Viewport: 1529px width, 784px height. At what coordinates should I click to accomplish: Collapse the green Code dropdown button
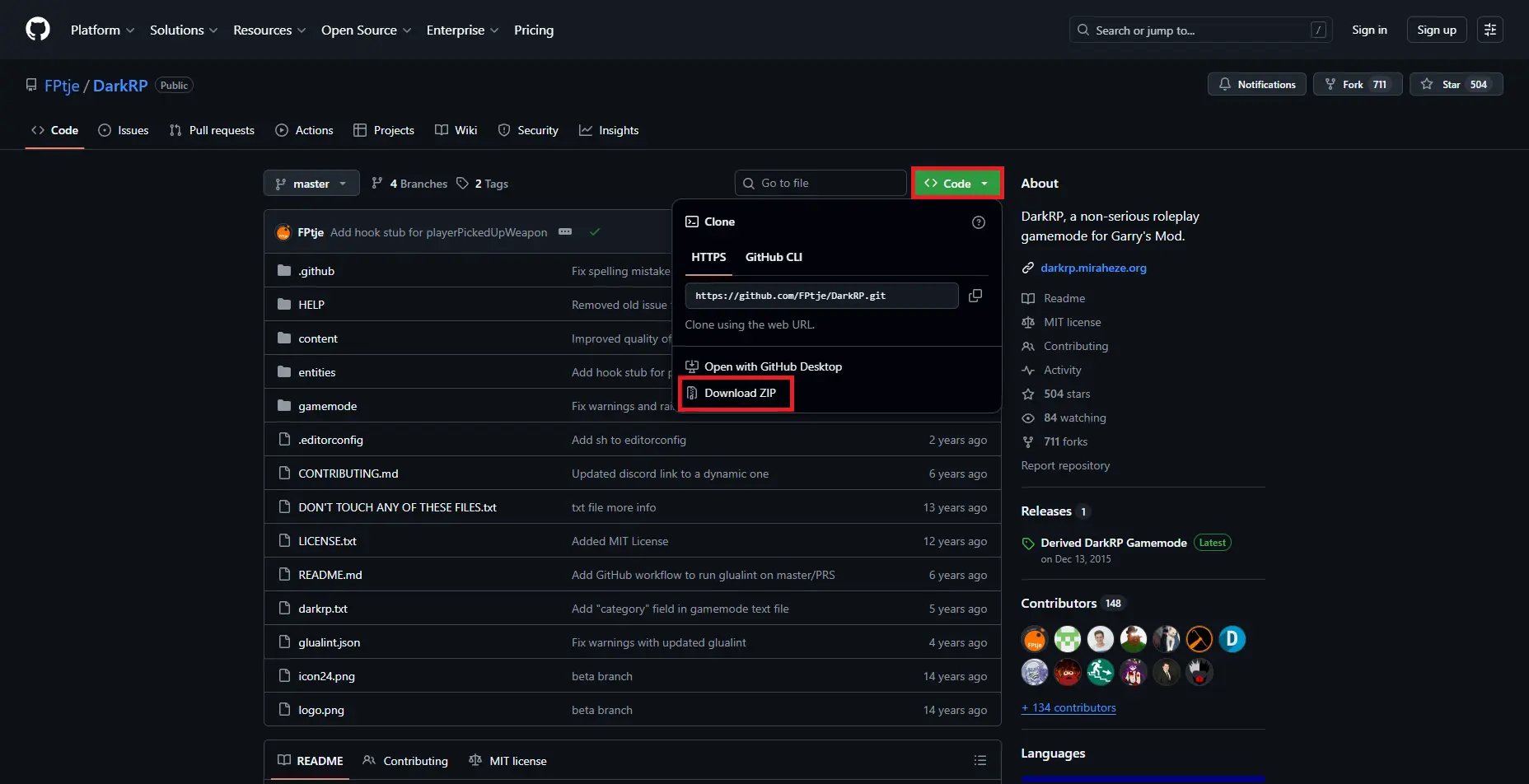click(x=956, y=184)
